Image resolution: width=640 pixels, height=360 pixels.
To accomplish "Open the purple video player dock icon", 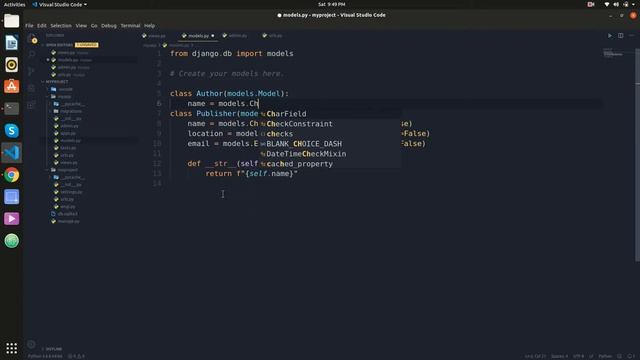I will (11, 219).
